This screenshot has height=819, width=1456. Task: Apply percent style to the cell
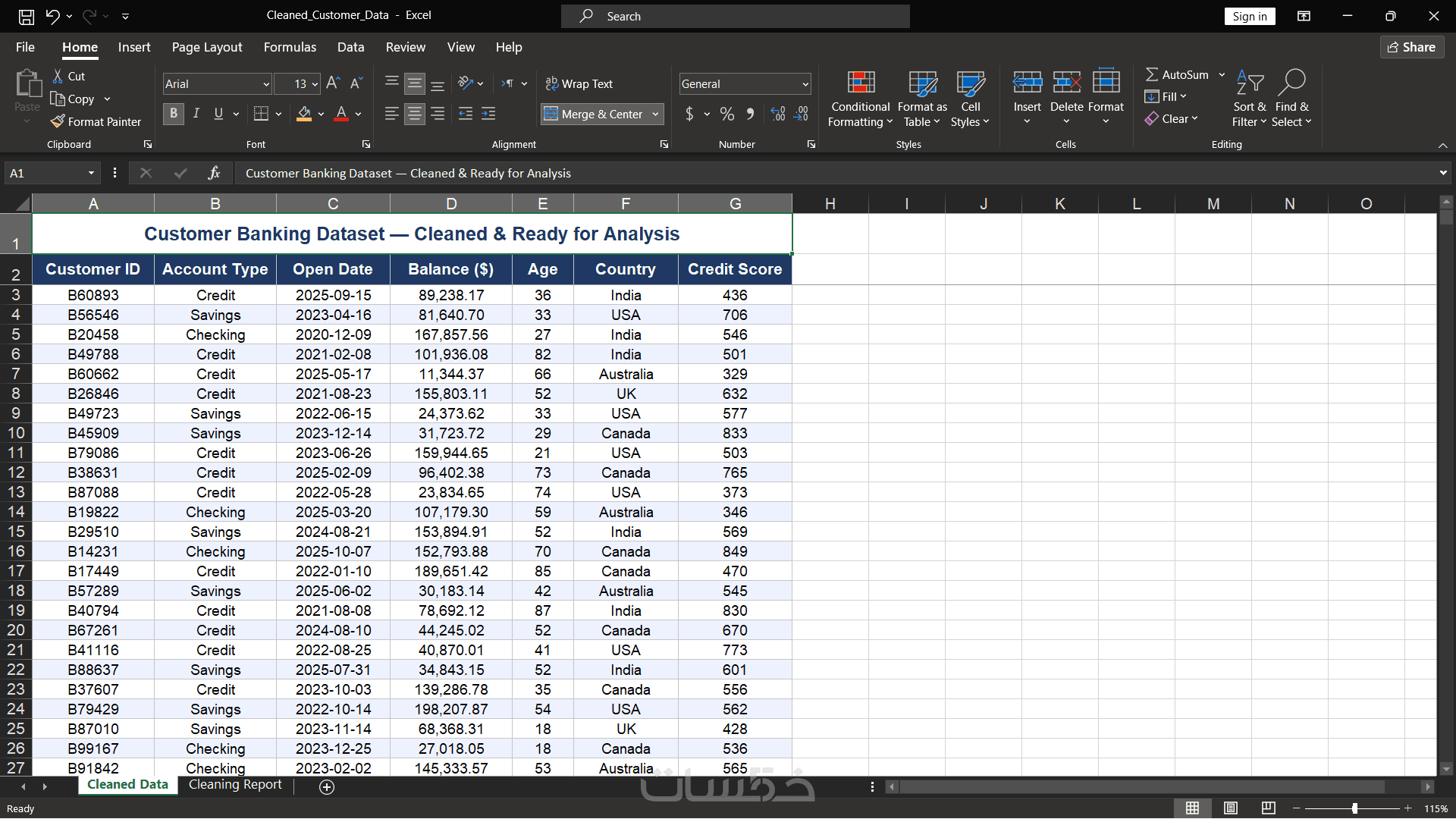tap(726, 114)
